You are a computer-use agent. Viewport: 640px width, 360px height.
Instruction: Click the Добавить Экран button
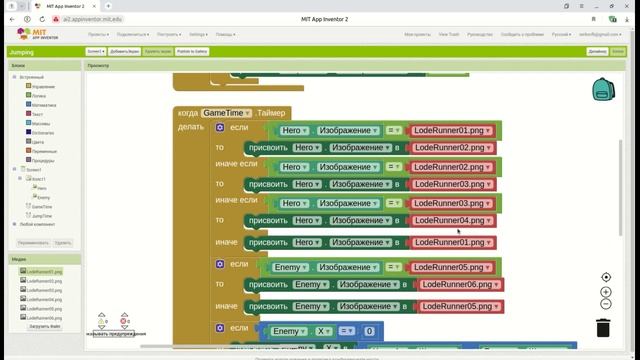124,51
